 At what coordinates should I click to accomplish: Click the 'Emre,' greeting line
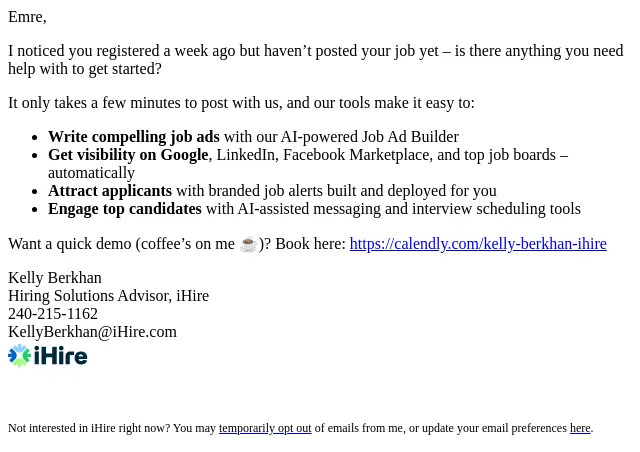point(27,17)
